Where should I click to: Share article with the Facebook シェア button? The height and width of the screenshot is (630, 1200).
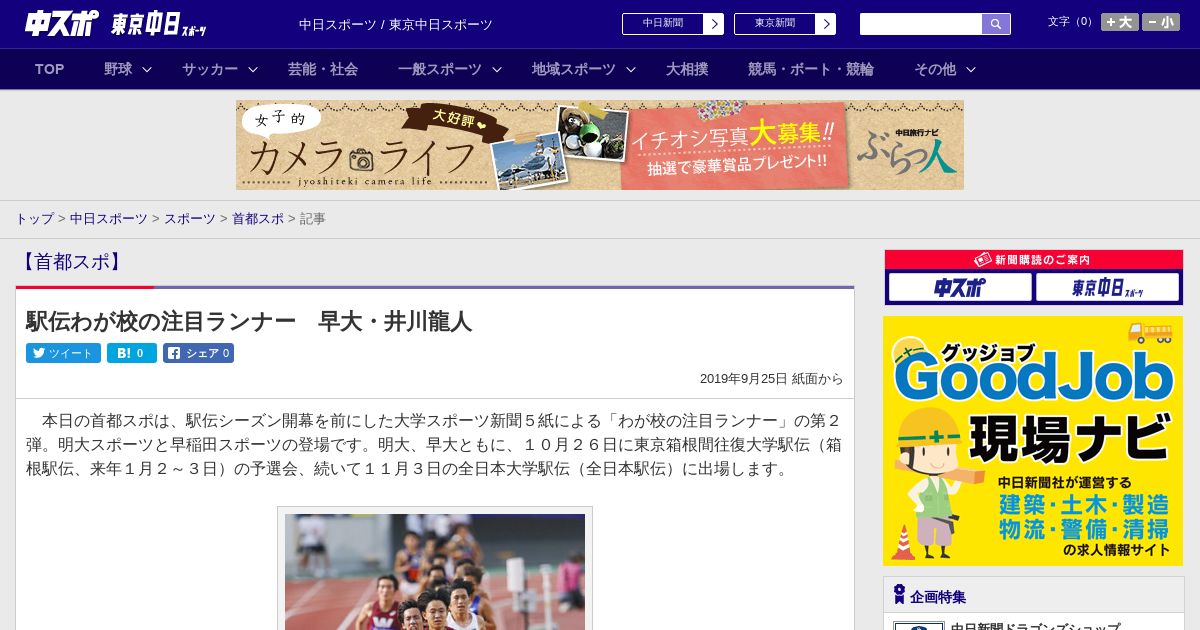[198, 353]
